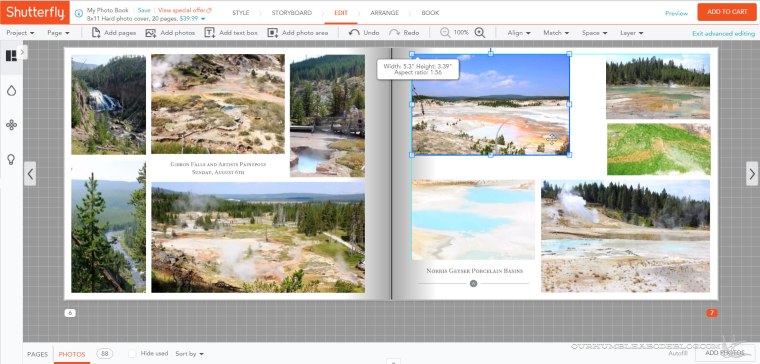
Task: Expand the Project dropdown menu
Action: click(20, 33)
